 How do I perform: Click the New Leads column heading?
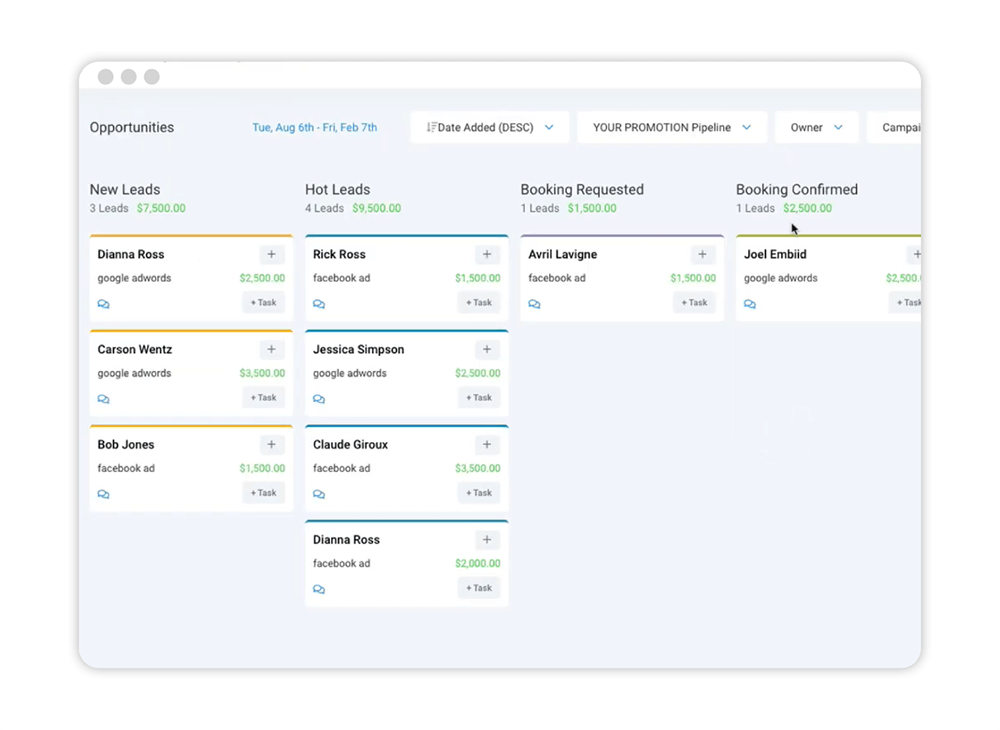(125, 189)
